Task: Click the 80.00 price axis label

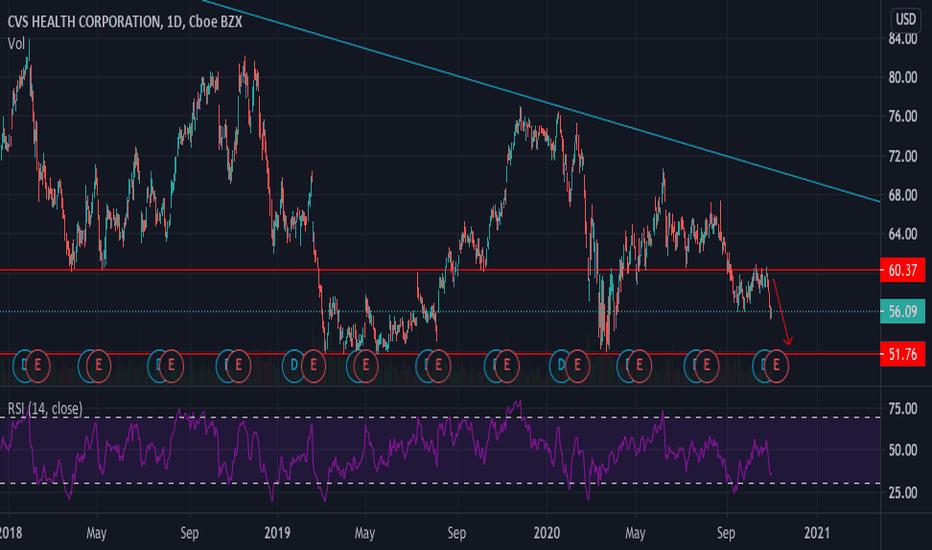Action: click(902, 78)
